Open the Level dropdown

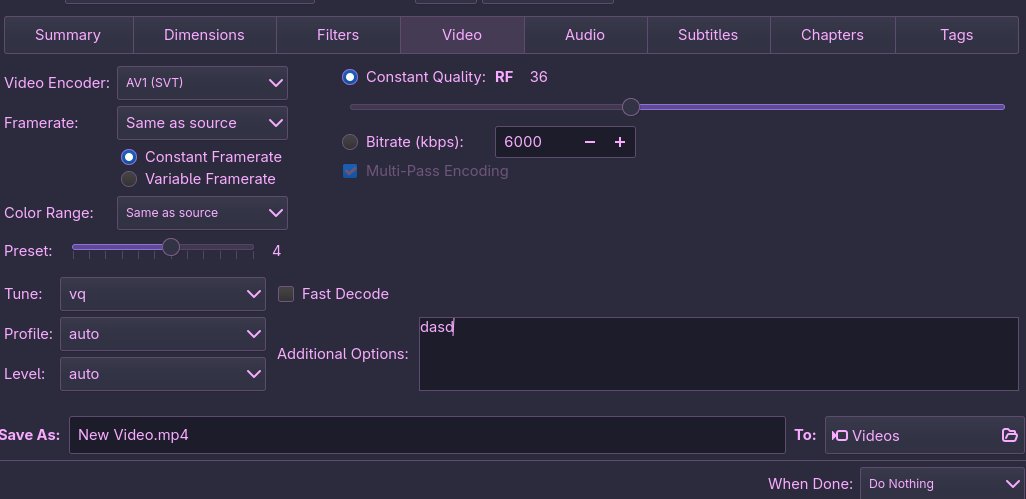[163, 374]
